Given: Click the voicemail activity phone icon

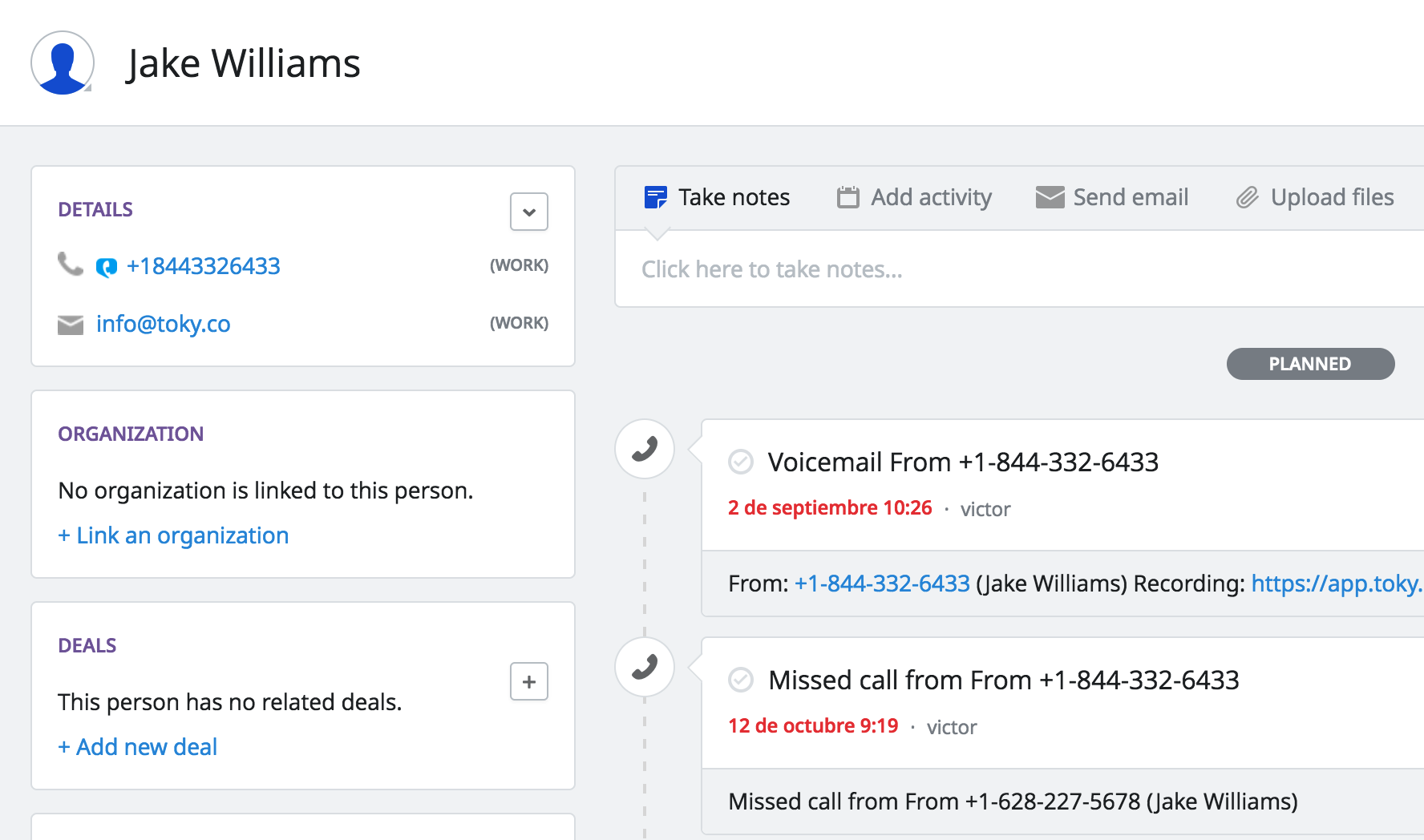Looking at the screenshot, I should tap(645, 449).
